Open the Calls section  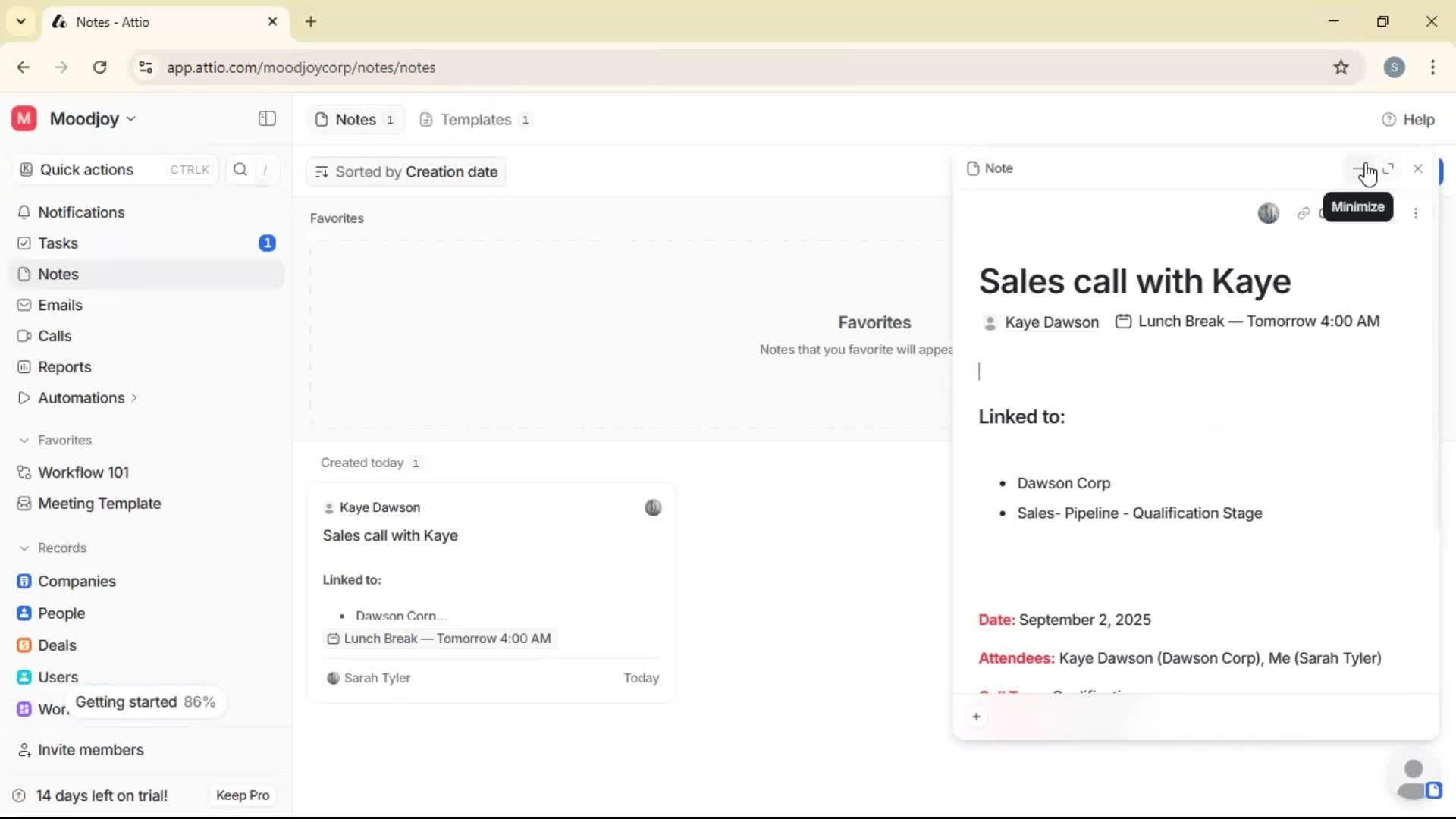(53, 336)
